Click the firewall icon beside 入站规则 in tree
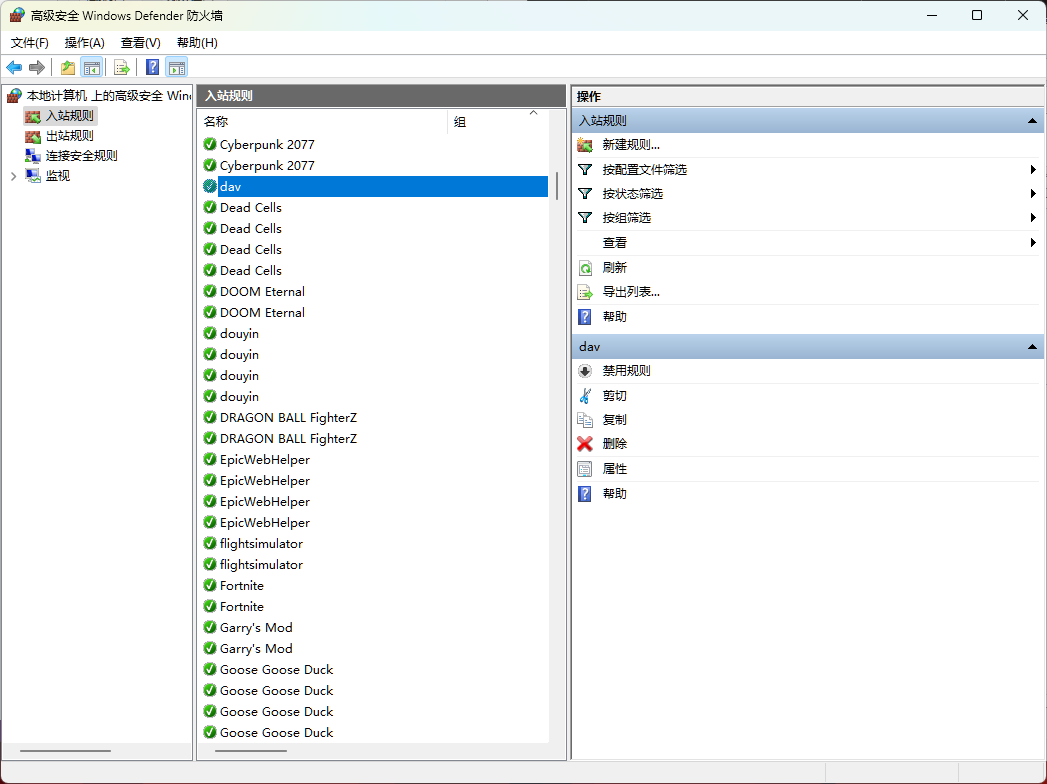Screen dimensions: 1047x784 pos(33,116)
